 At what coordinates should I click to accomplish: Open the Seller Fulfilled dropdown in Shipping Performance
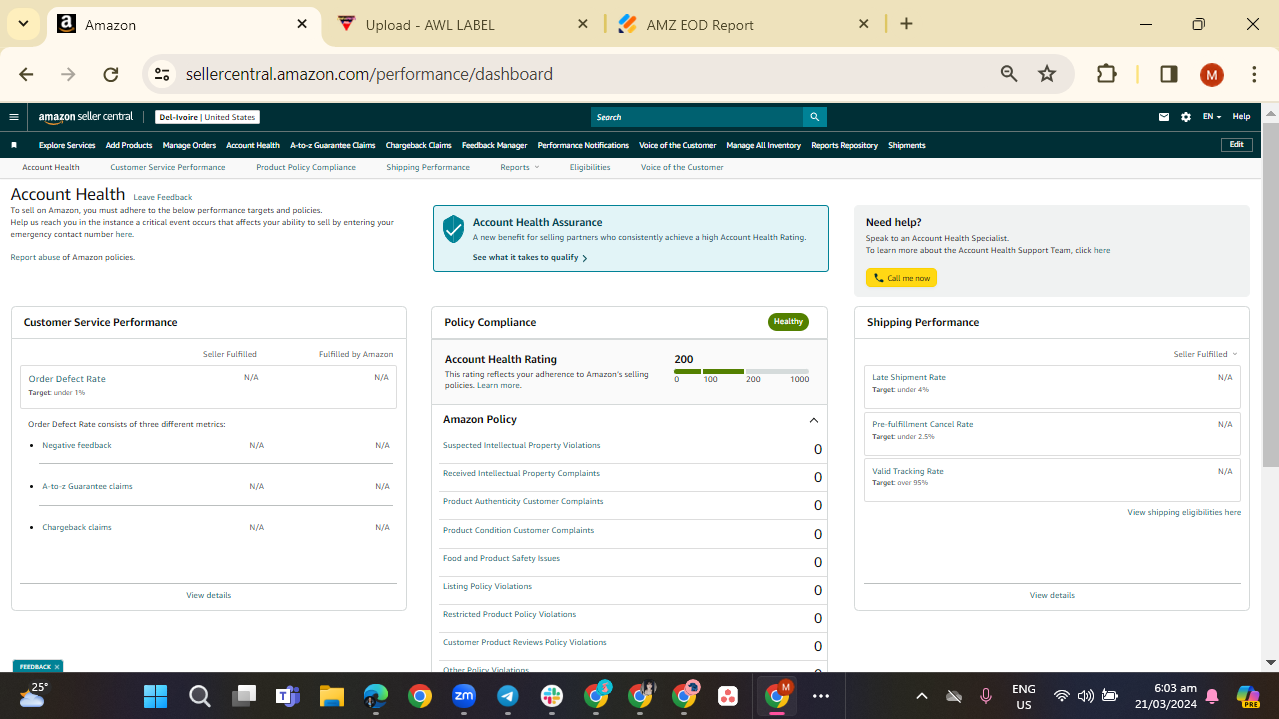pyautogui.click(x=1205, y=354)
